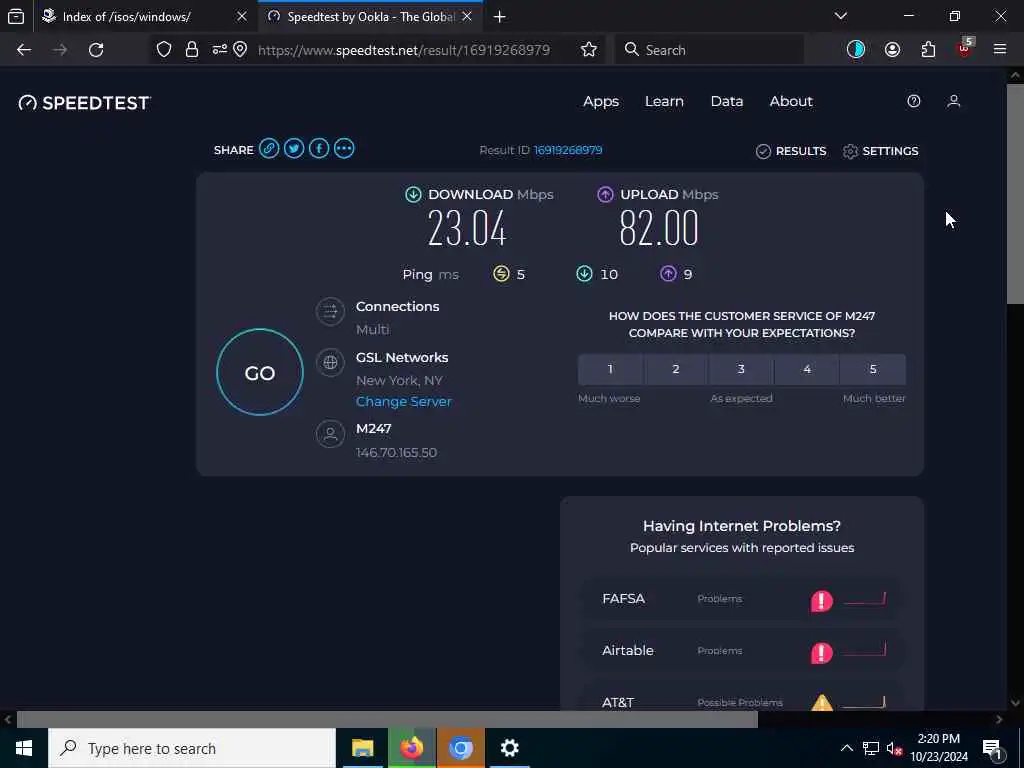
Task: Click the GSL Networks globe icon
Action: (330, 362)
